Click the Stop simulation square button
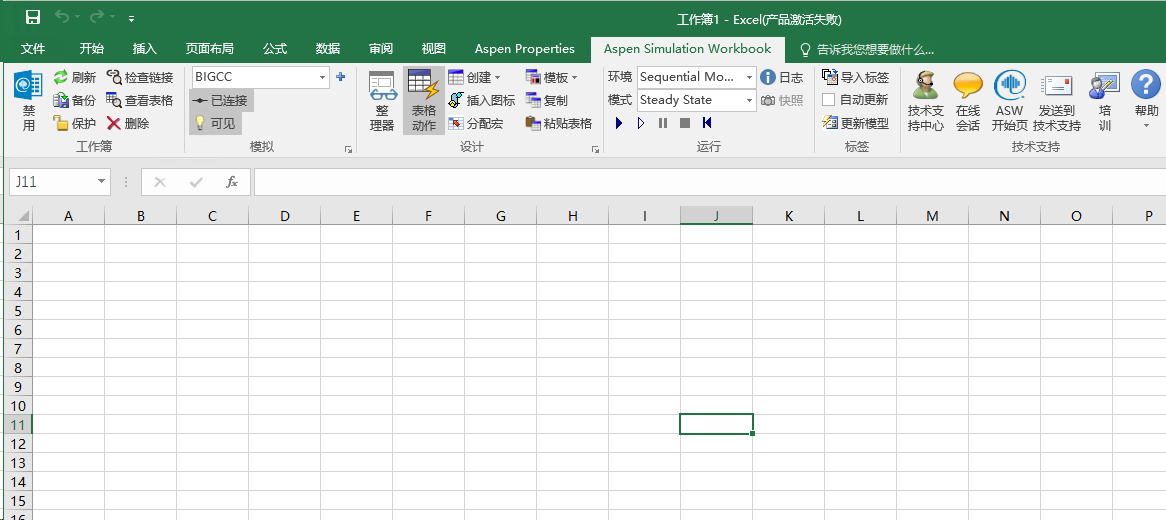Viewport: 1166px width, 520px height. 685,123
